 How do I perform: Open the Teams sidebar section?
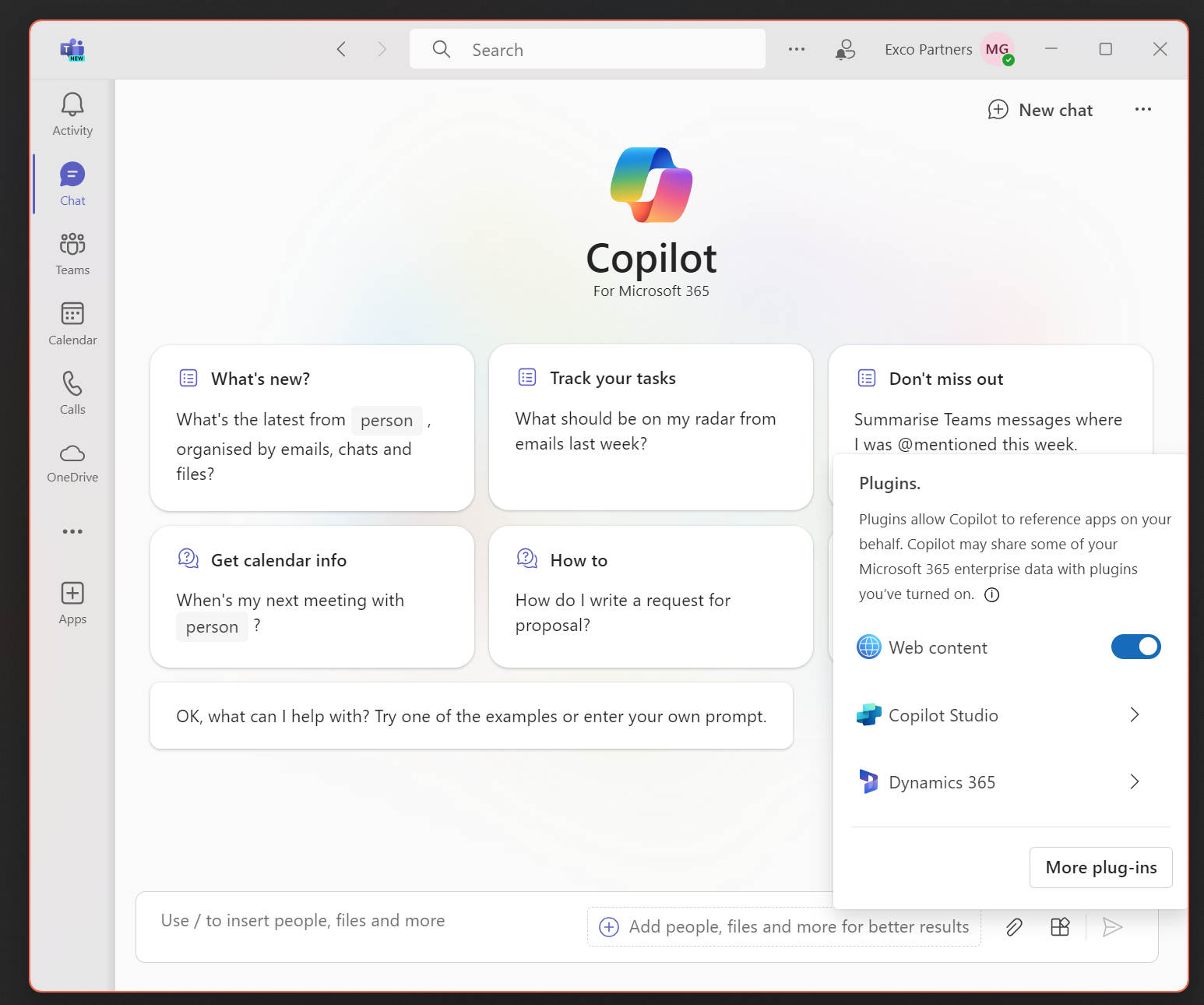pos(72,254)
